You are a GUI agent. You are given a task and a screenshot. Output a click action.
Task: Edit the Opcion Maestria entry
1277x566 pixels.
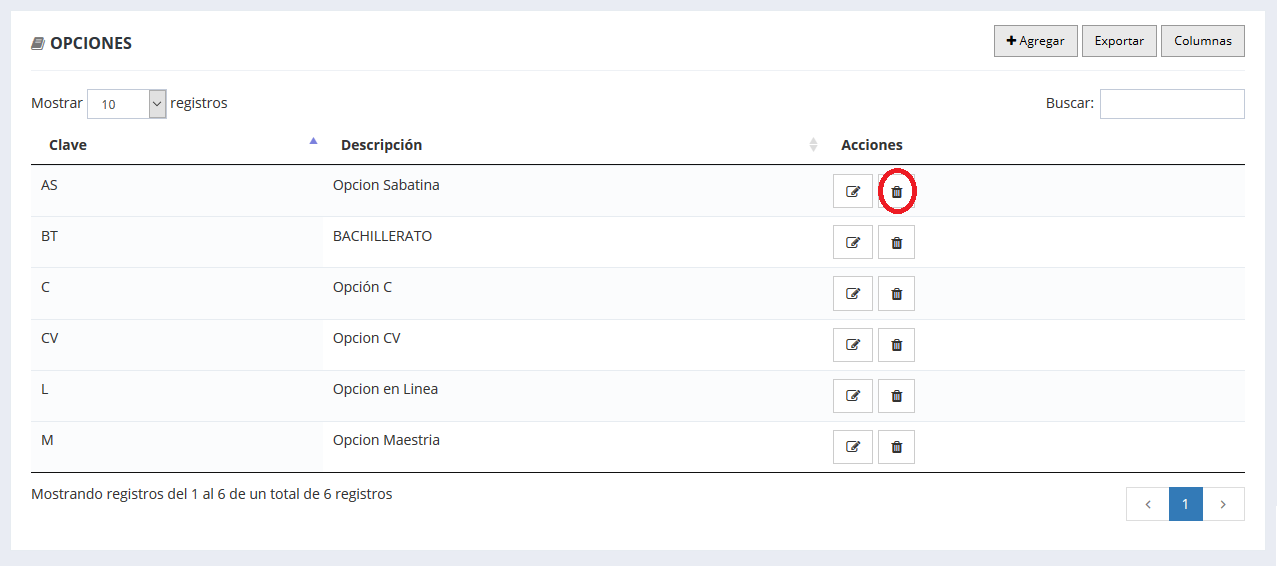point(853,447)
